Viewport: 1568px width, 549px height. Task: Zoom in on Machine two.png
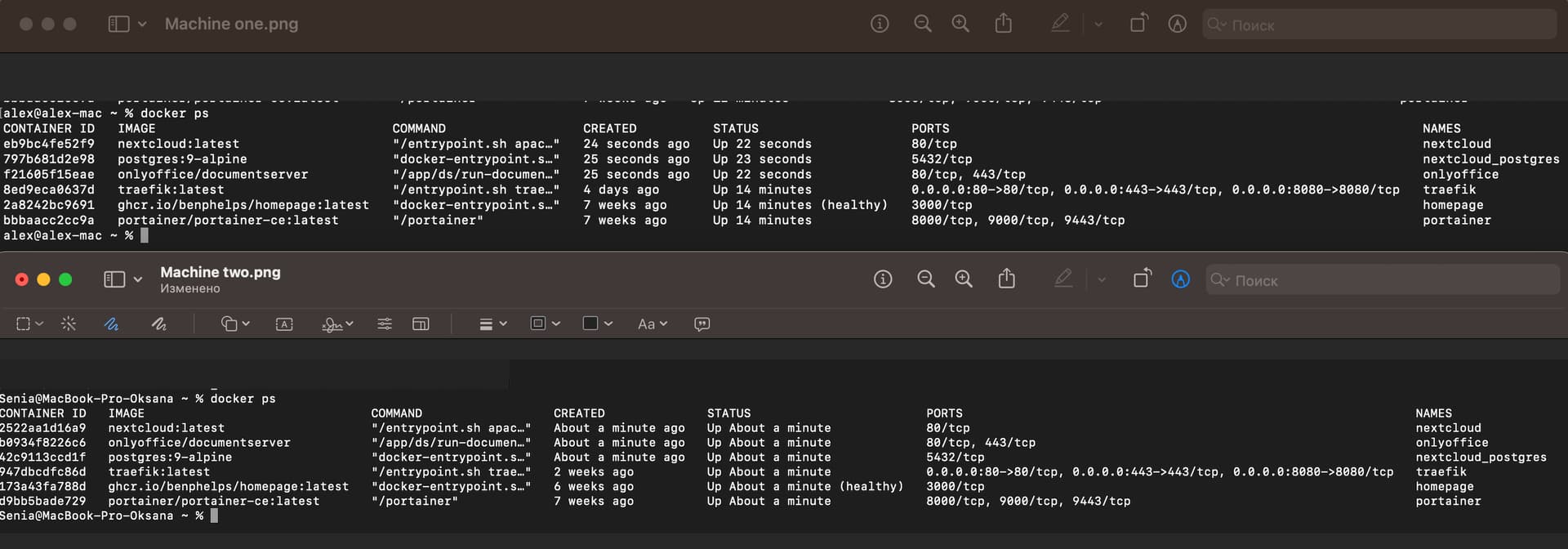[964, 279]
